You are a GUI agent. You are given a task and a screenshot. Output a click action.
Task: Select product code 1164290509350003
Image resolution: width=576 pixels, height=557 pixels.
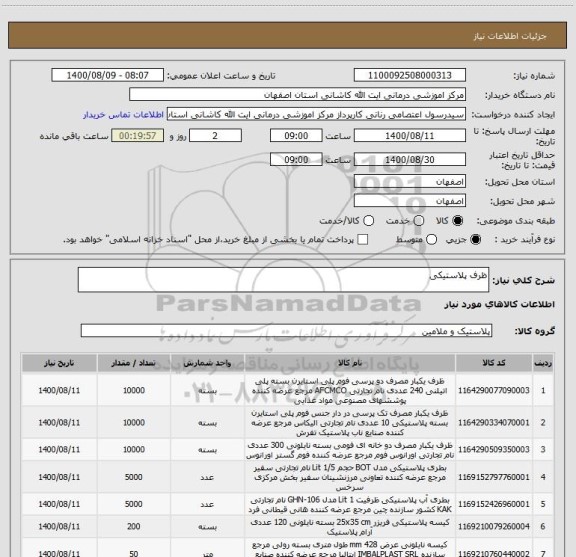[x=494, y=450]
